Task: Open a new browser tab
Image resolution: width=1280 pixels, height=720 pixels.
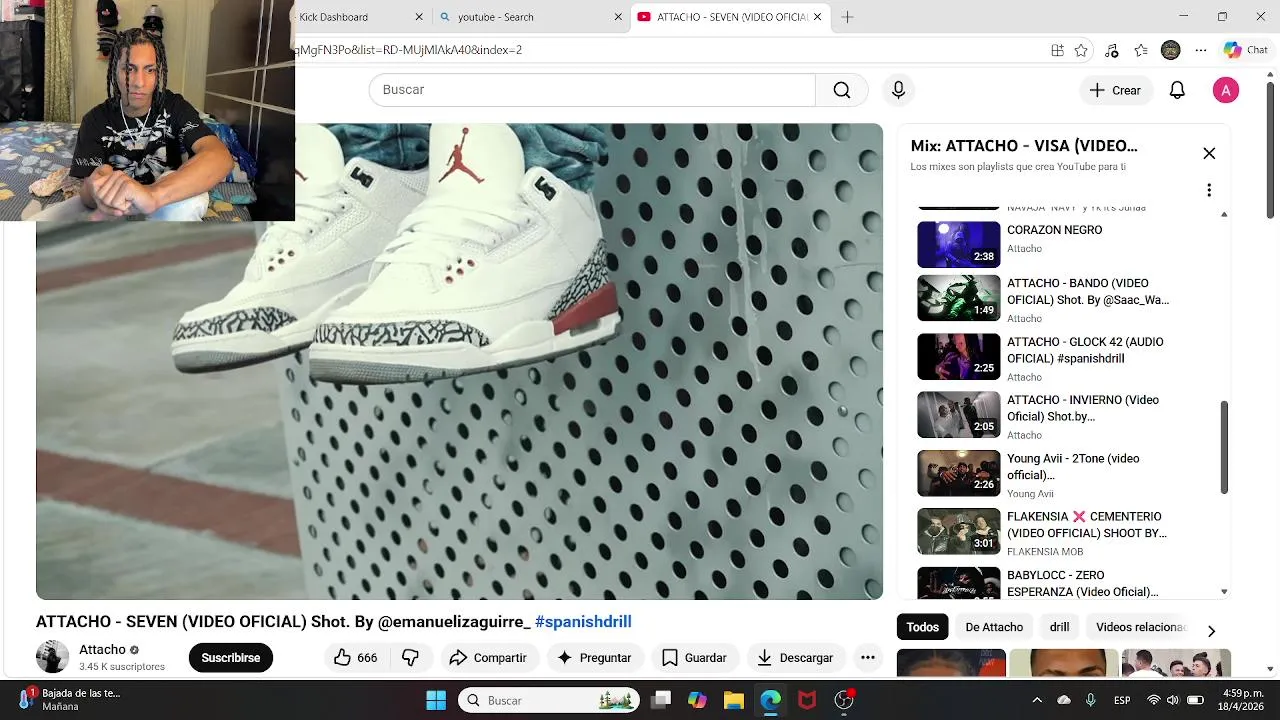Action: pyautogui.click(x=847, y=17)
